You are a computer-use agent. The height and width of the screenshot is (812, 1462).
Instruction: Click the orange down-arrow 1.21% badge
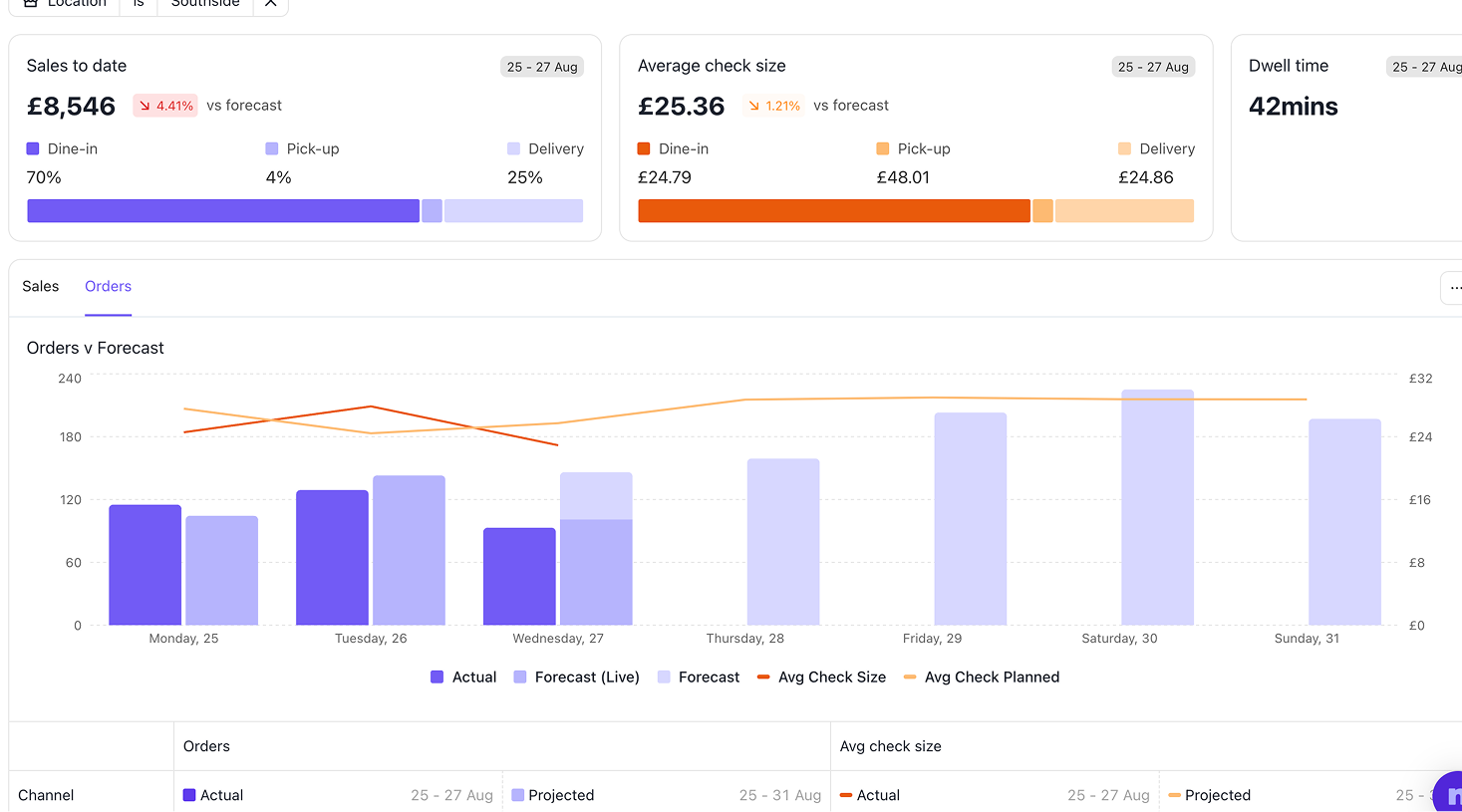pyautogui.click(x=774, y=106)
